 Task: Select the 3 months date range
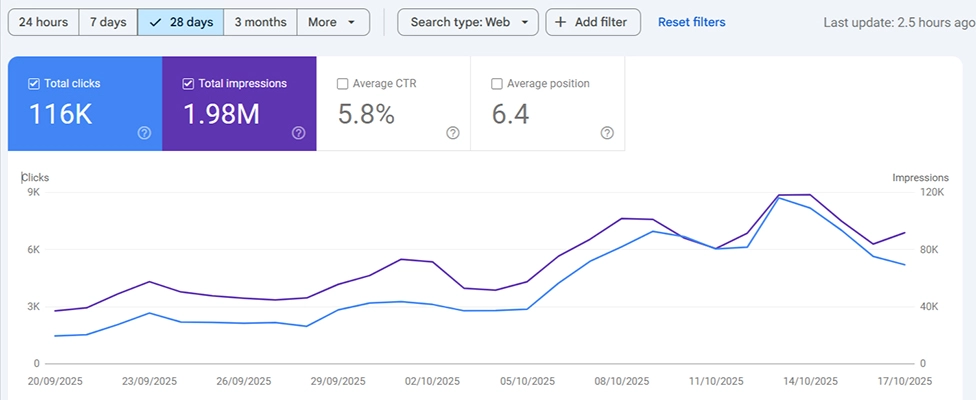[x=260, y=22]
